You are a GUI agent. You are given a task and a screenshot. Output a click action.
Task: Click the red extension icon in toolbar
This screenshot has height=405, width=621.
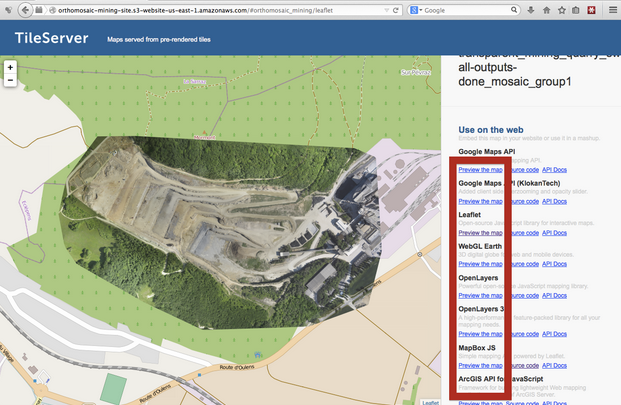(x=591, y=10)
